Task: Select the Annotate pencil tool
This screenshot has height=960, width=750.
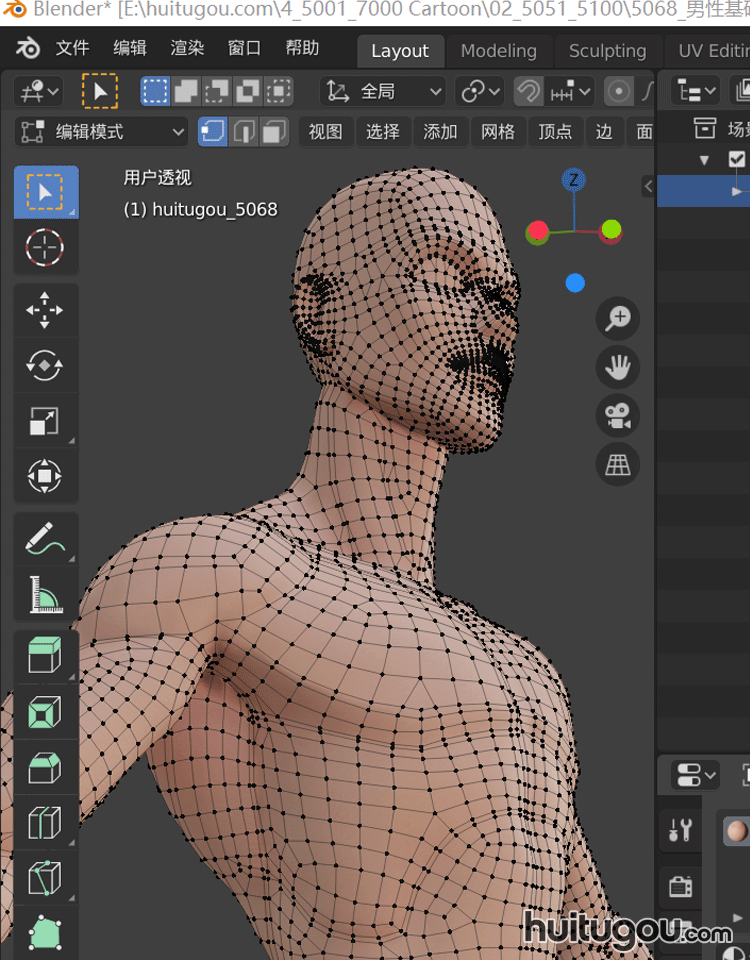Action: point(45,540)
